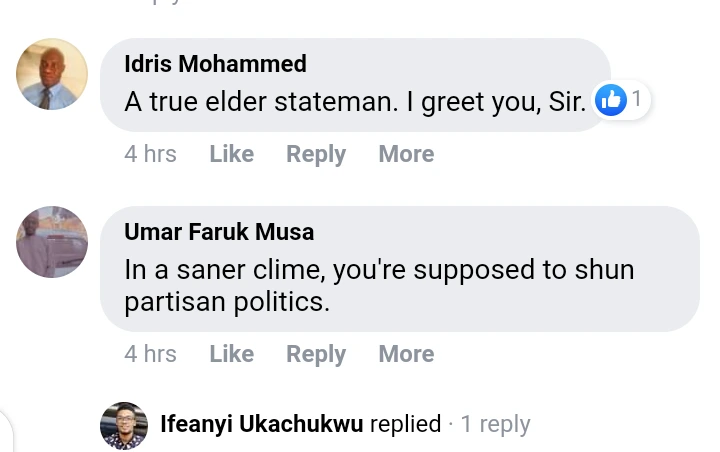This screenshot has height=452, width=720.
Task: Open More options on Idris Mohammed's comment
Action: pos(406,154)
